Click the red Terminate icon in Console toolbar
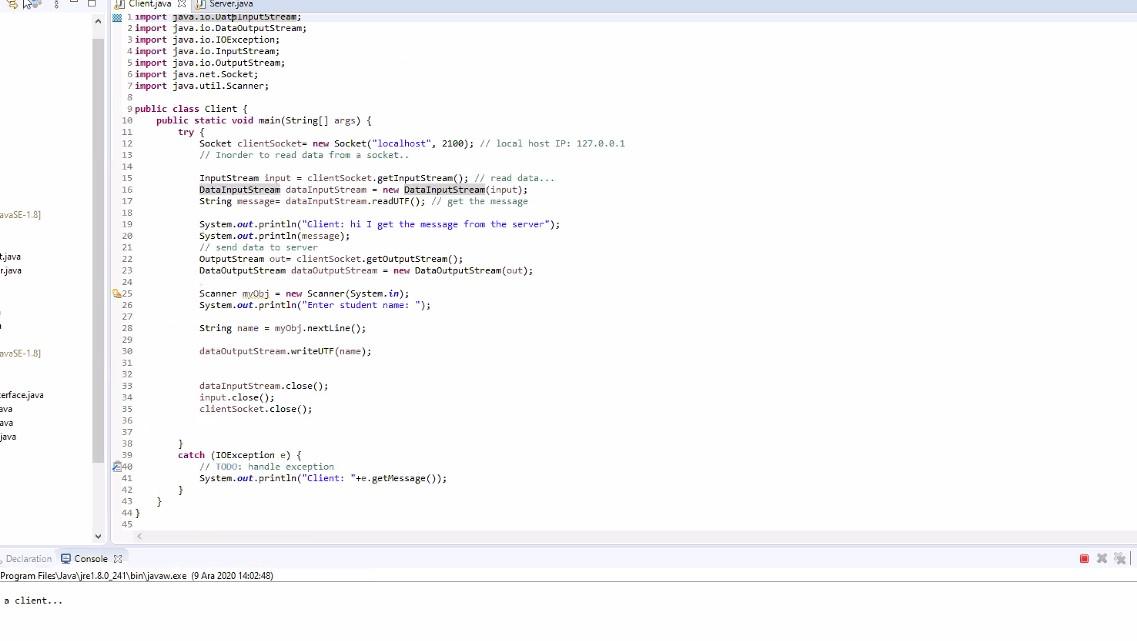 coord(1085,558)
